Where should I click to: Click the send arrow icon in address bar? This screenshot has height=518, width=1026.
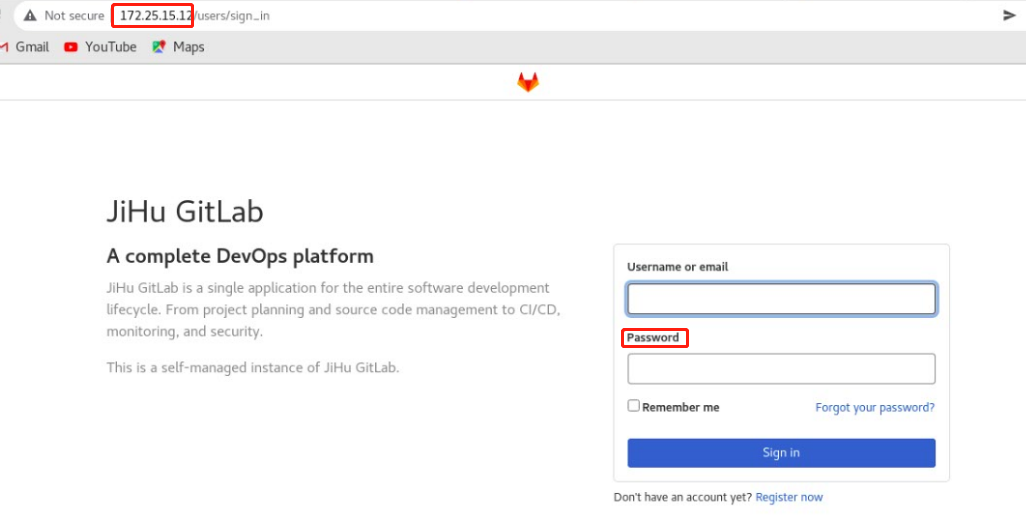pyautogui.click(x=1010, y=16)
